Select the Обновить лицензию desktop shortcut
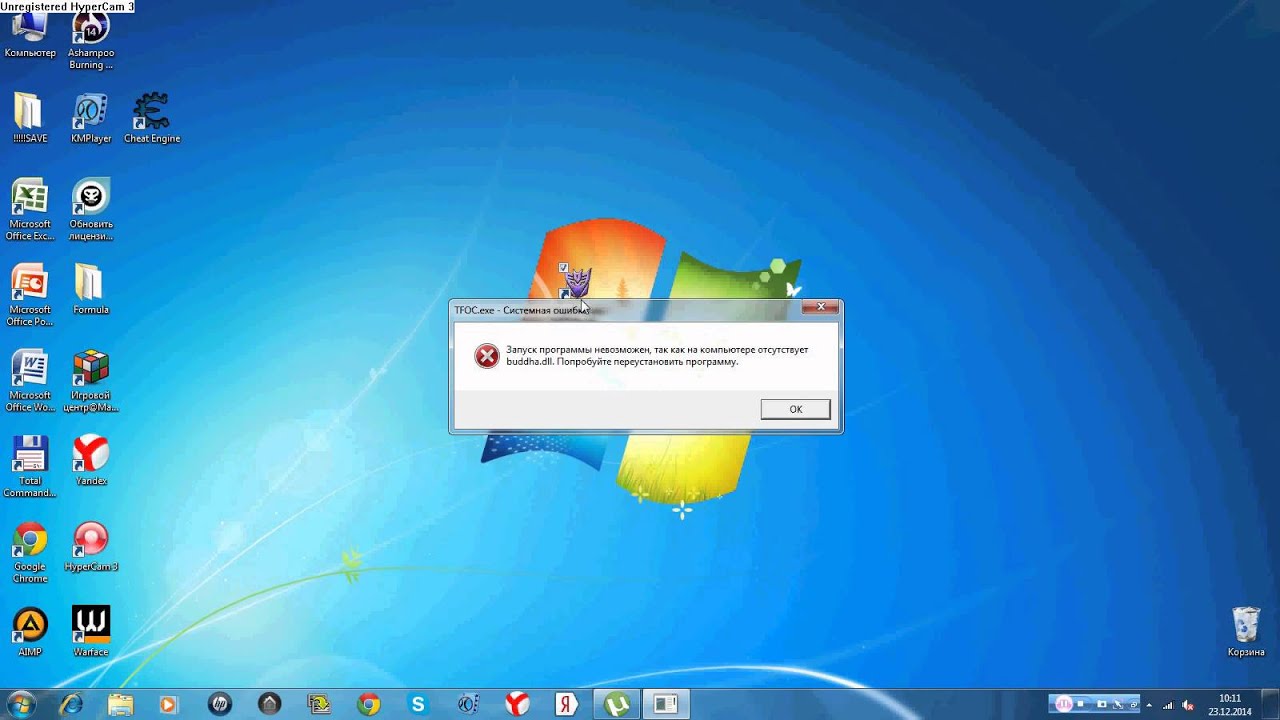The image size is (1280, 720). point(91,210)
